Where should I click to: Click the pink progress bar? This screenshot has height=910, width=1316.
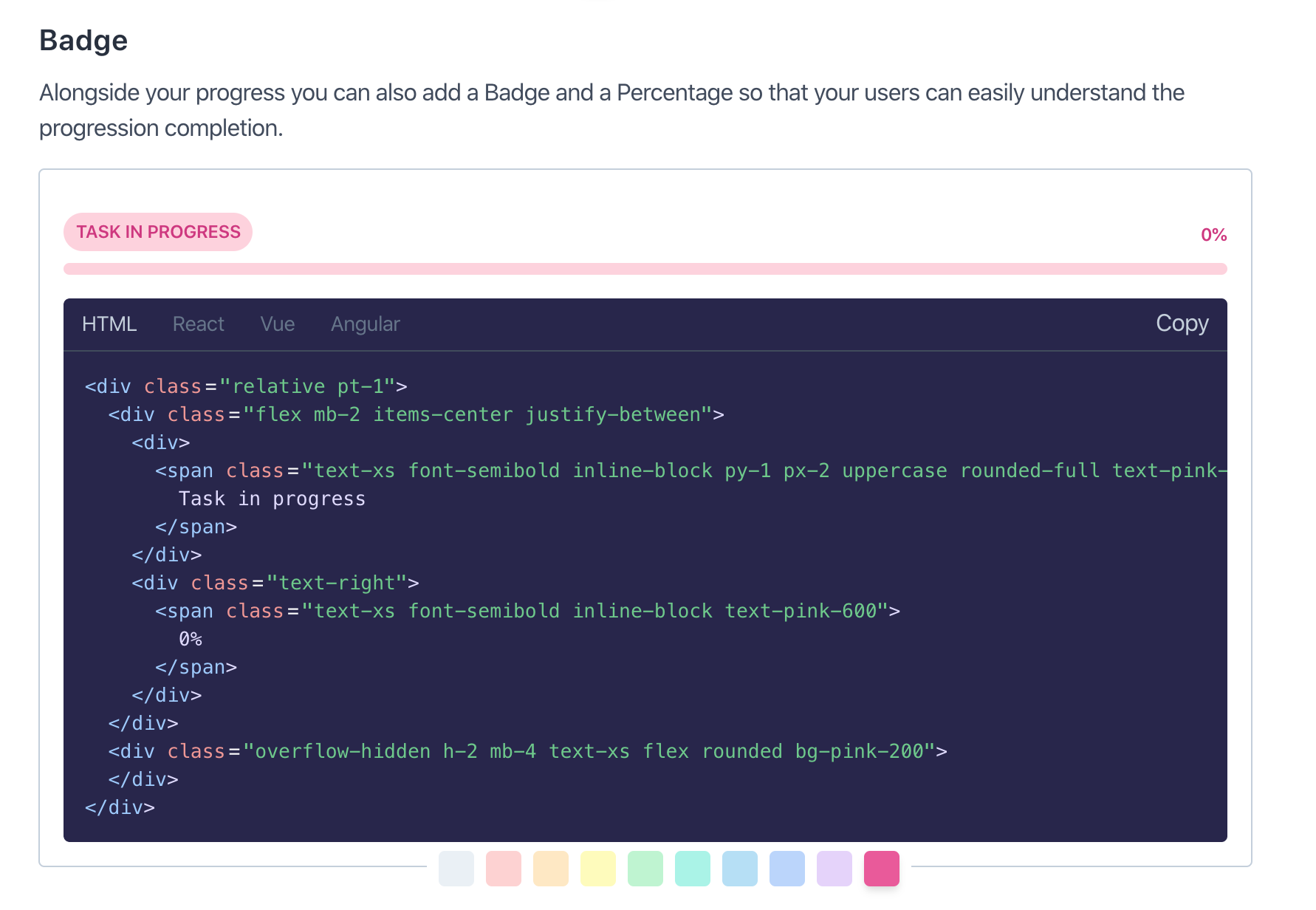[645, 270]
